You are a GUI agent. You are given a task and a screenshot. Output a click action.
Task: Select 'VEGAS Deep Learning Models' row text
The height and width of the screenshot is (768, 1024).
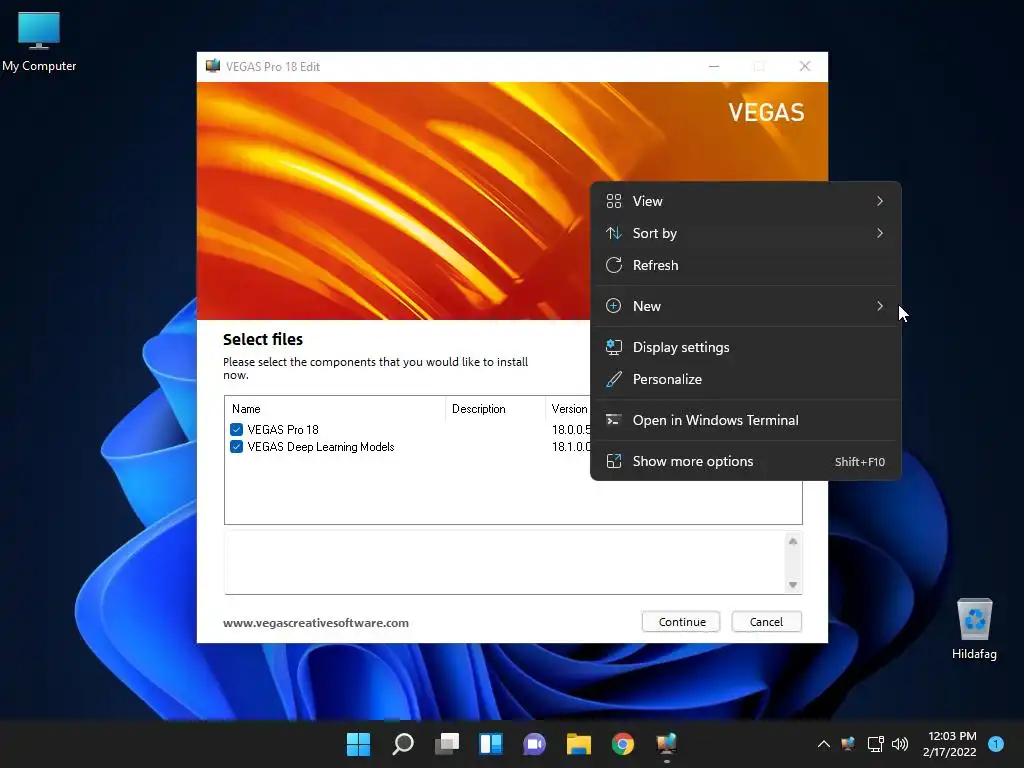321,447
